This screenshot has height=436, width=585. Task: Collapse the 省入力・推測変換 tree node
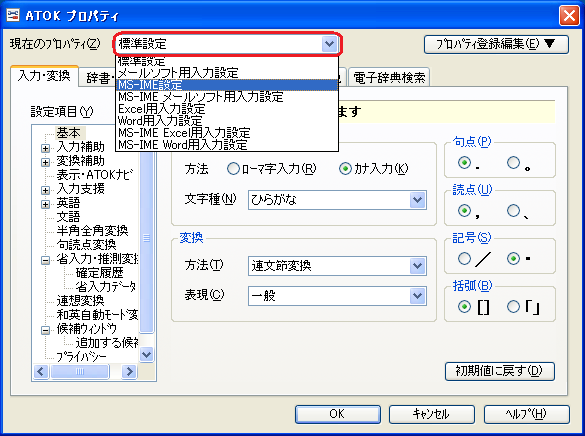click(x=45, y=260)
